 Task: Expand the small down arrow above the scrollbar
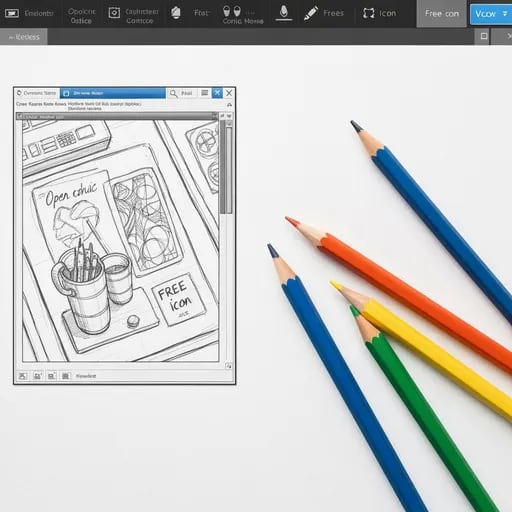coord(229,116)
